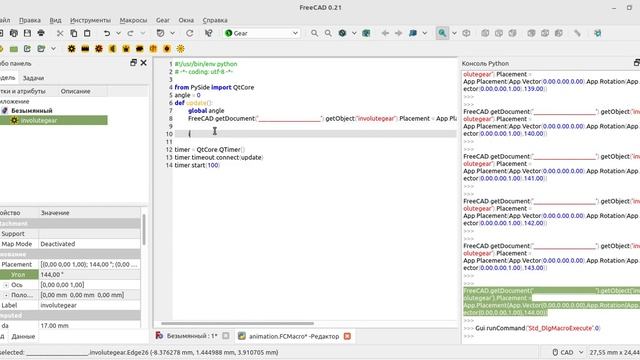Open the draw style dropdown arrow
This screenshot has width=640, height=360.
(x=354, y=33)
